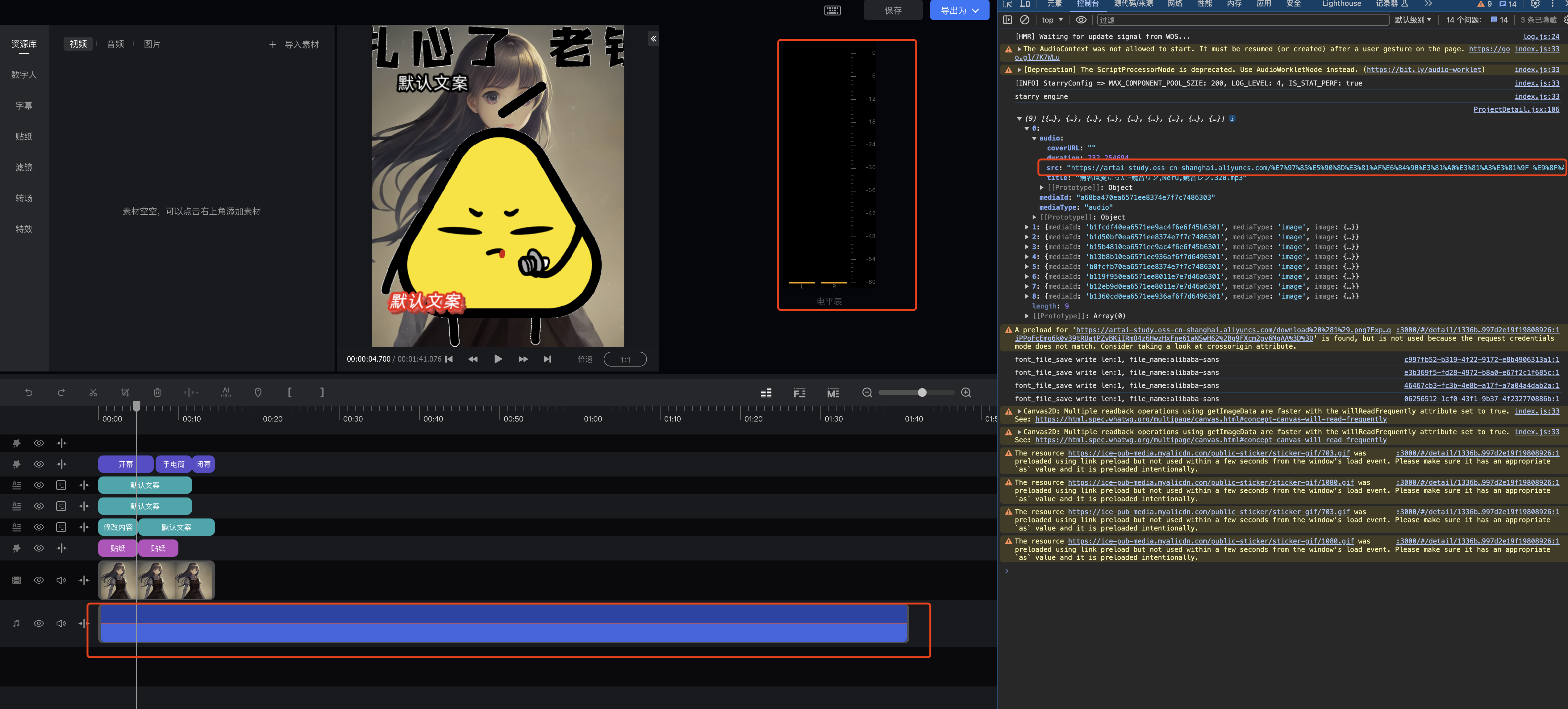This screenshot has width=1568, height=709.
Task: Create a live expression with the eye icon
Action: [1081, 20]
